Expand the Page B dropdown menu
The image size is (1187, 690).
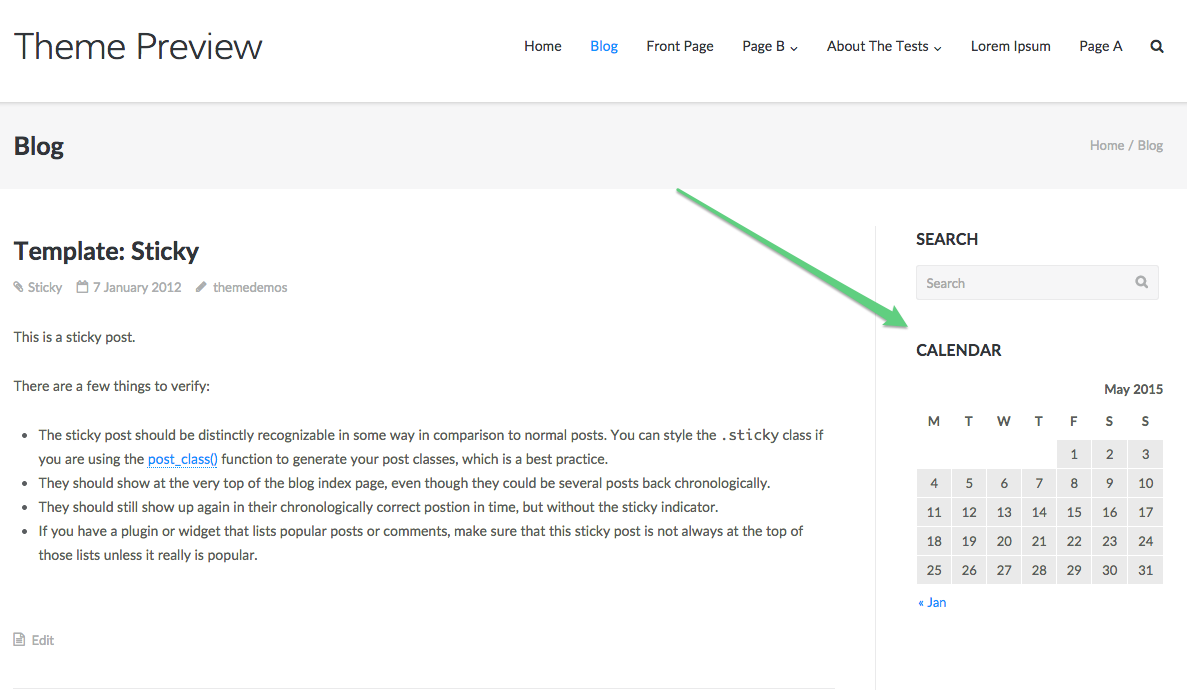(769, 46)
